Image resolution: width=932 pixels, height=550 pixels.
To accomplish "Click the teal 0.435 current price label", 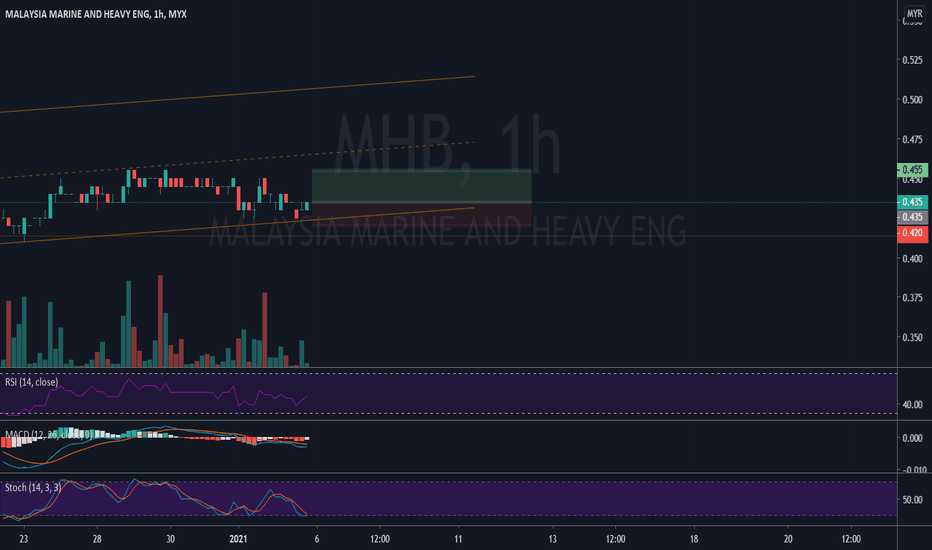I will (912, 202).
